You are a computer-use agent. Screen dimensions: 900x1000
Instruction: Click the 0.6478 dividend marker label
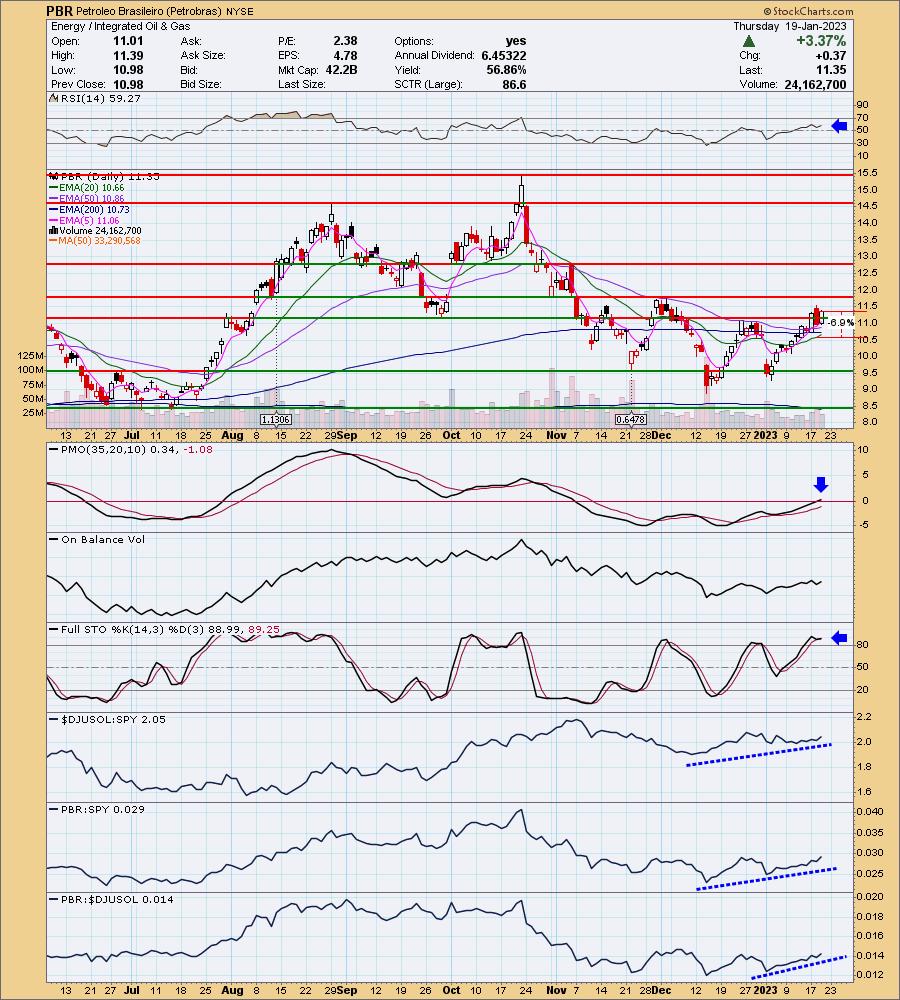(x=630, y=420)
